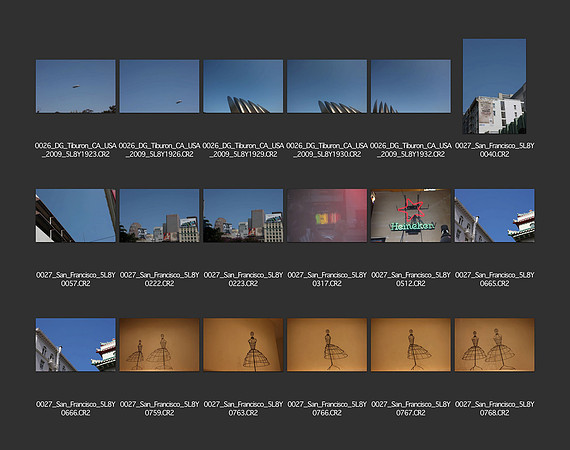This screenshot has height=450, width=570.
Task: Click filename label ending 0766.CR2
Action: [327, 409]
